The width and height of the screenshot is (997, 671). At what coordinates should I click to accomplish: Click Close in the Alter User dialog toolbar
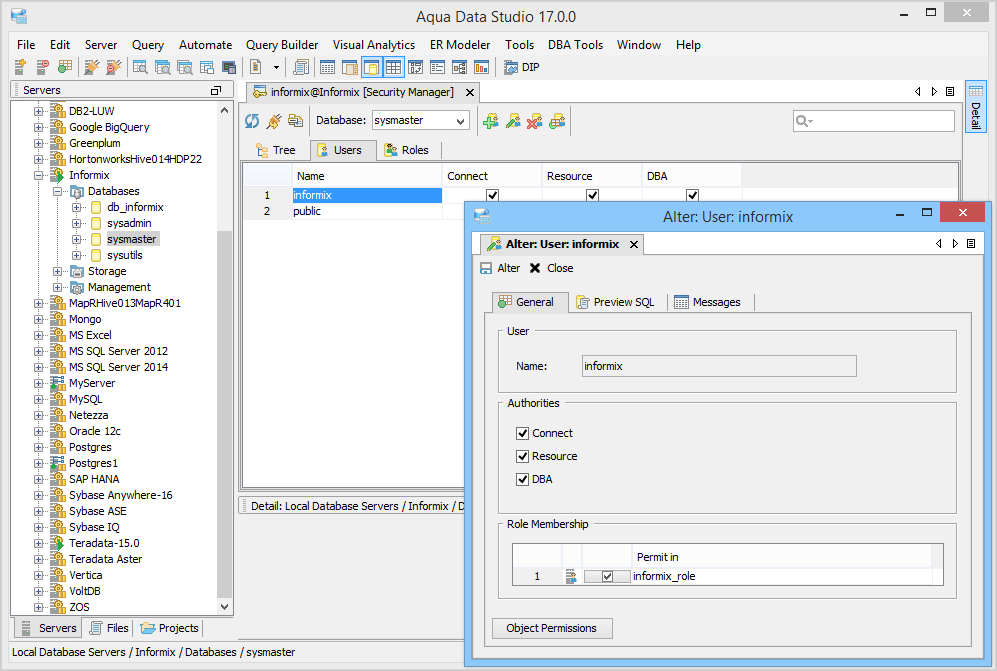point(551,268)
